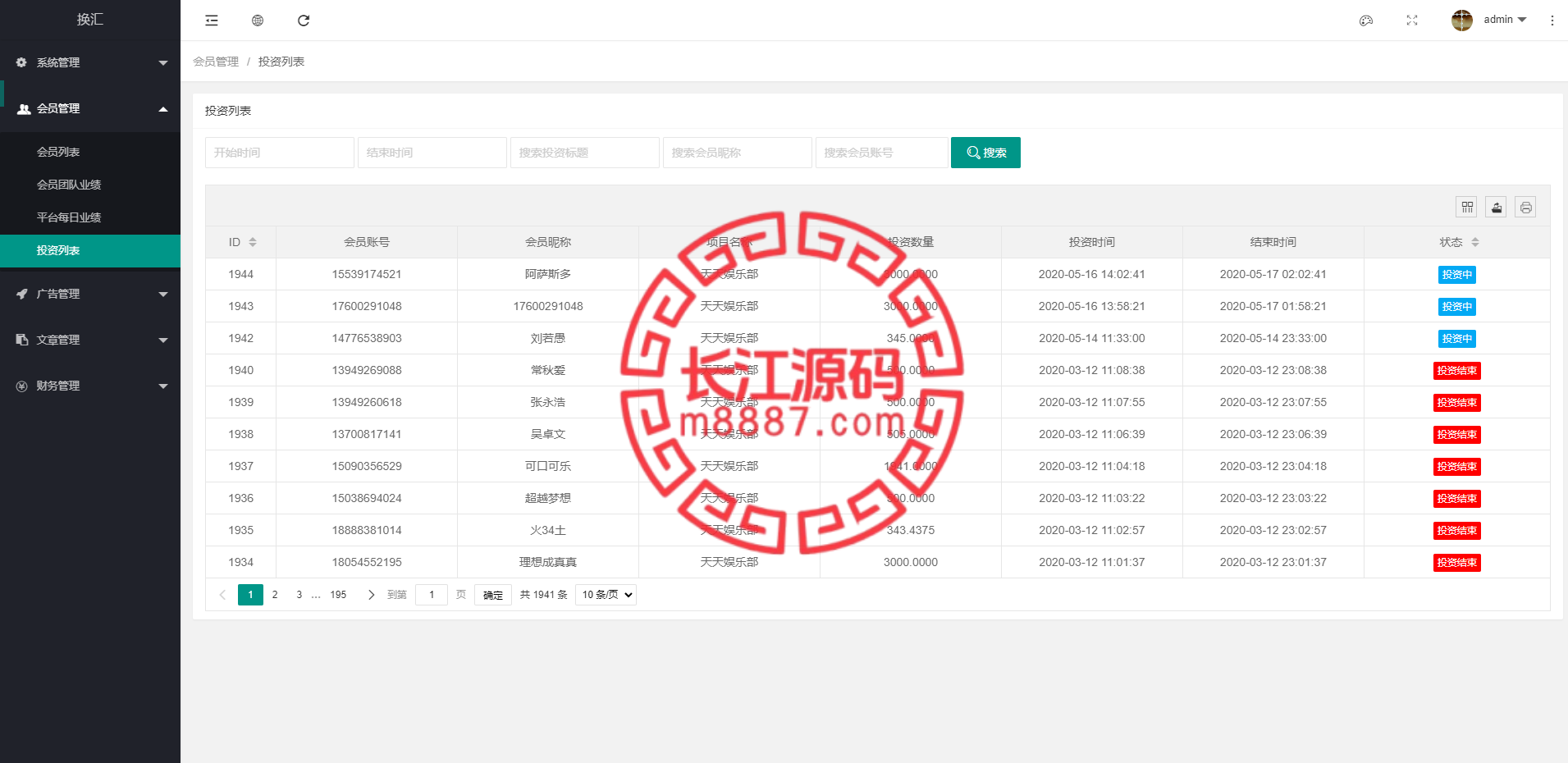Toggle the sidebar collapse icon
Image resolution: width=1568 pixels, height=763 pixels.
click(212, 21)
